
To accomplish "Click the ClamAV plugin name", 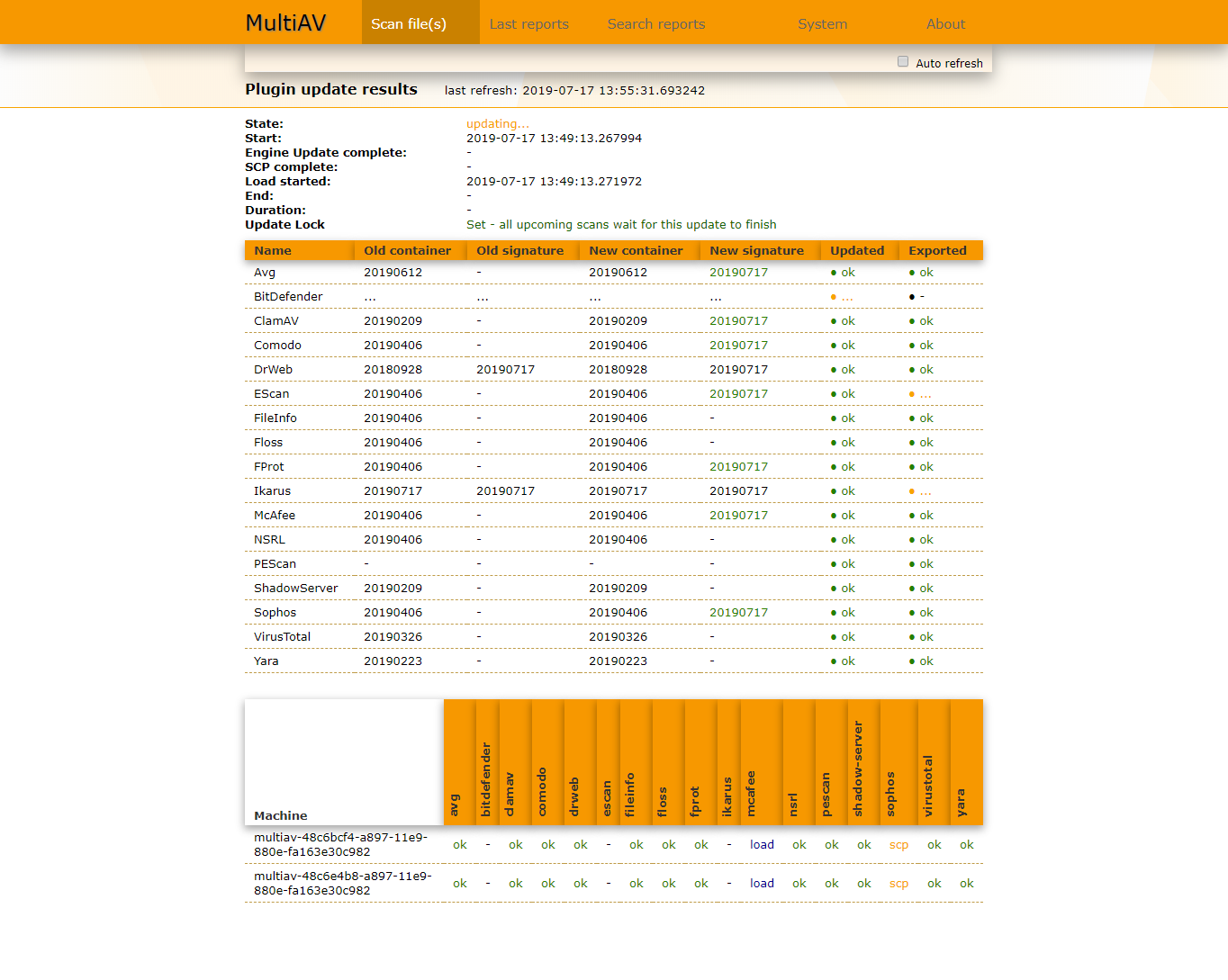I will (x=276, y=321).
